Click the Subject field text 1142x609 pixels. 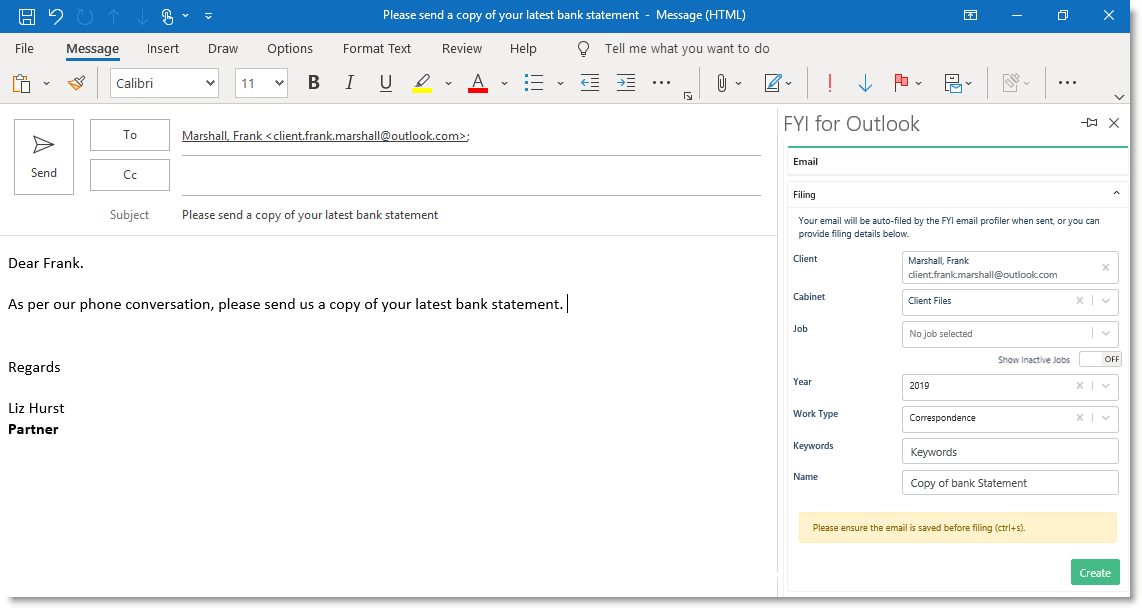click(310, 215)
